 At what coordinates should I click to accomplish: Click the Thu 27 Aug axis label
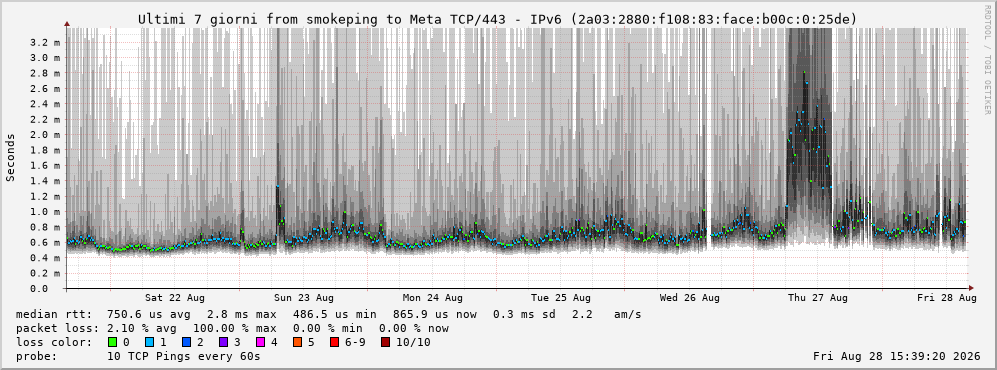[818, 298]
